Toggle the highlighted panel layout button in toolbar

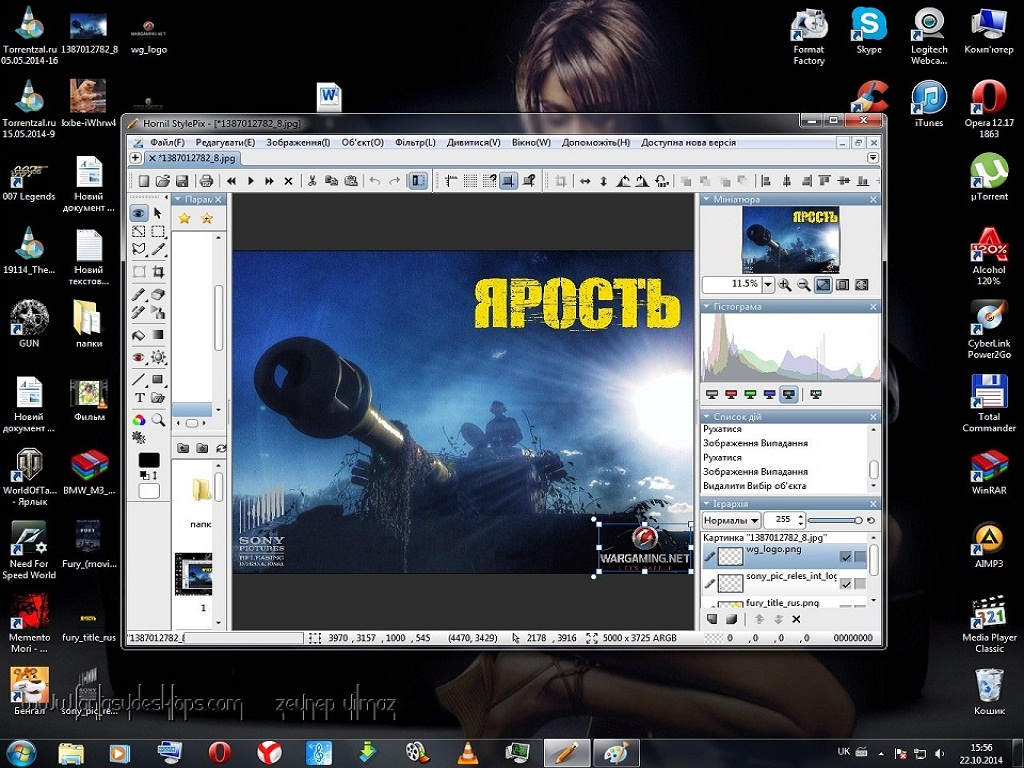417,181
